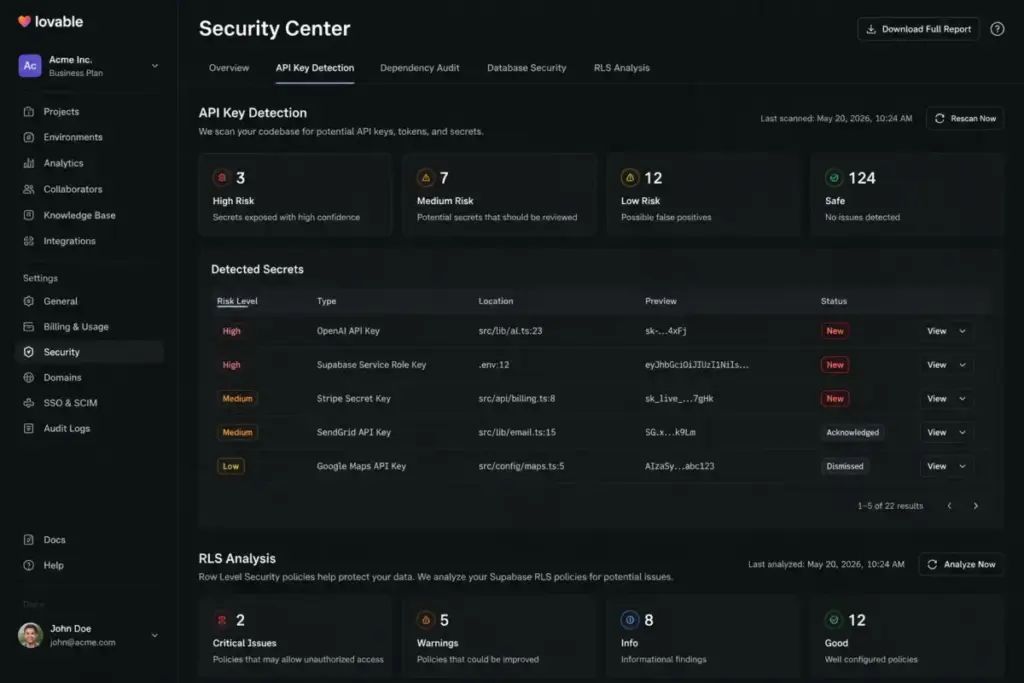Go to next page of results

click(976, 506)
